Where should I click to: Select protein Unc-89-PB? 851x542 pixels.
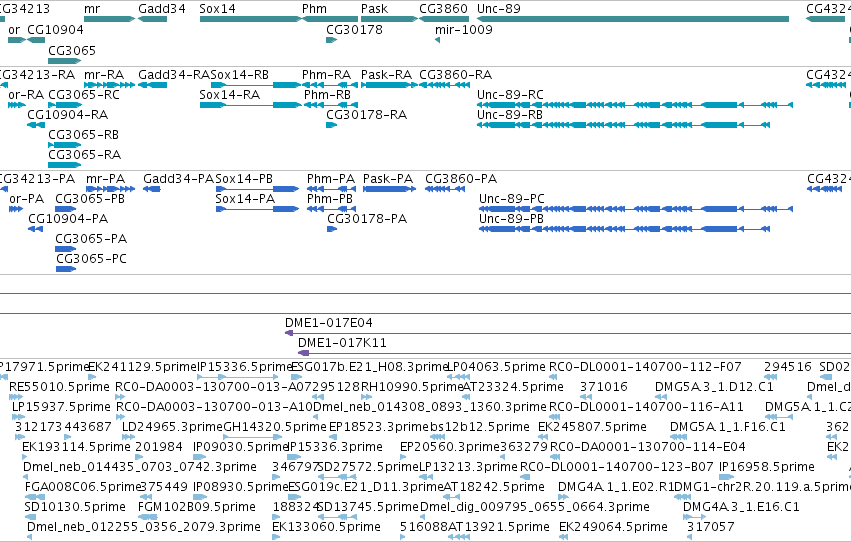(625, 229)
